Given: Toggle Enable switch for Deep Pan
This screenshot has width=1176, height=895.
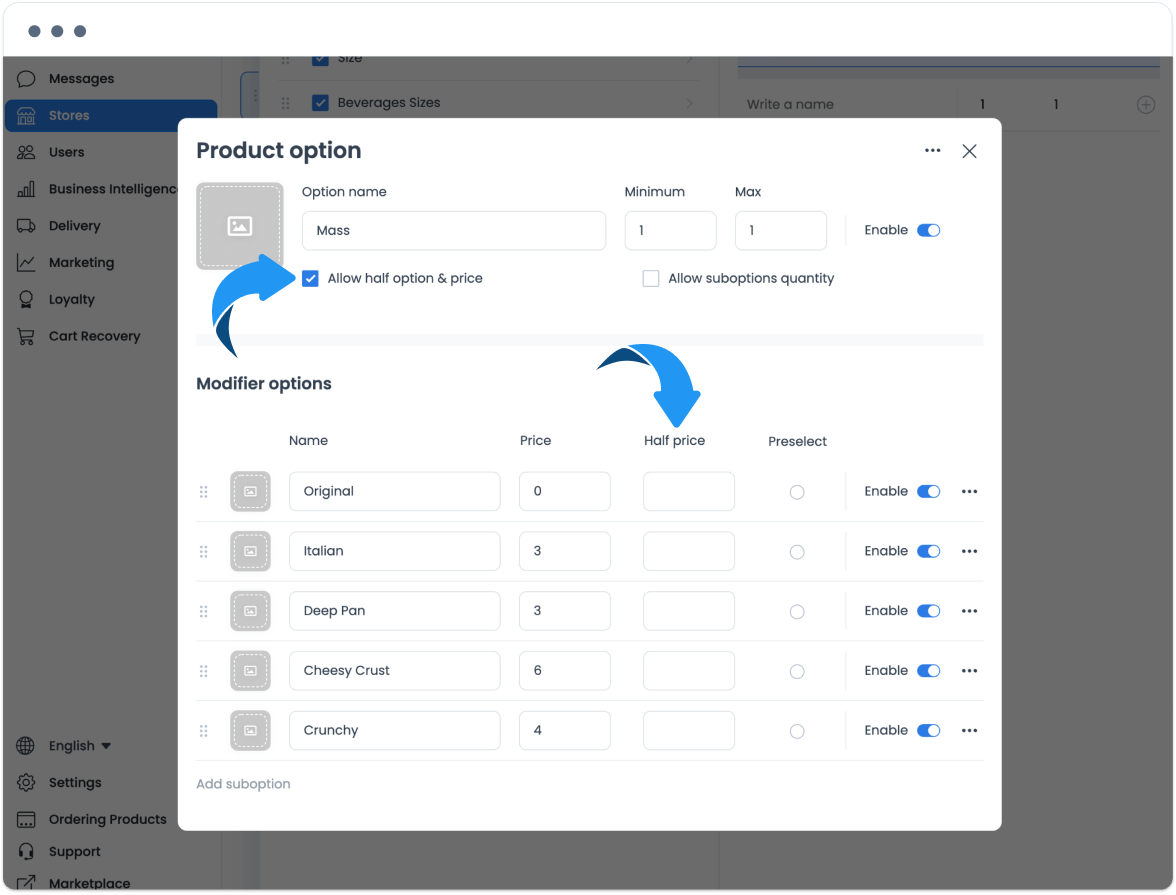Looking at the screenshot, I should [x=928, y=611].
